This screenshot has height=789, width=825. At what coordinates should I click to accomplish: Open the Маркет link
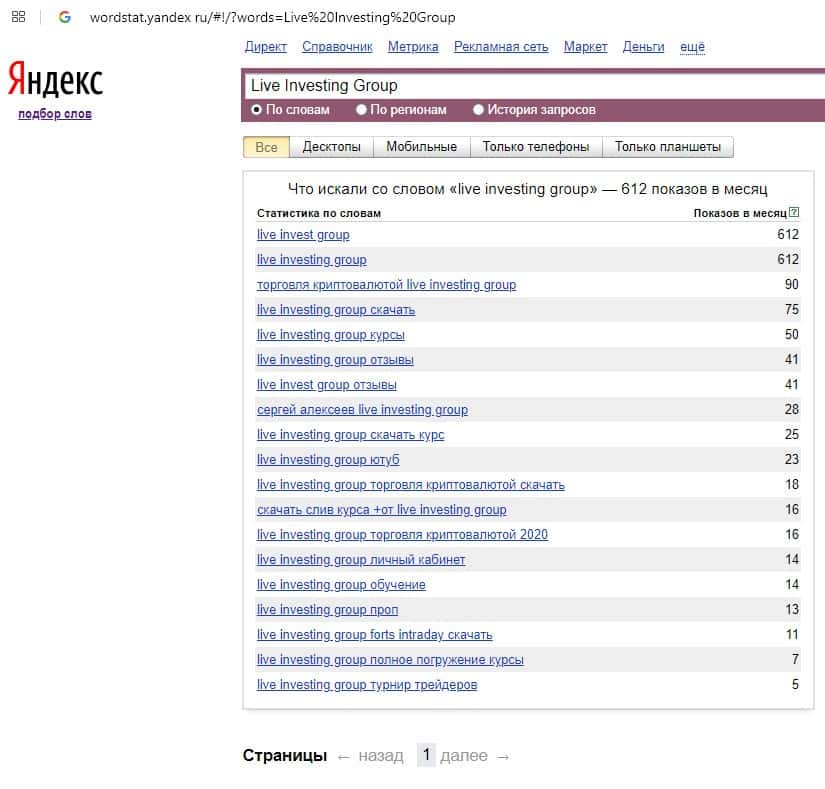click(586, 47)
